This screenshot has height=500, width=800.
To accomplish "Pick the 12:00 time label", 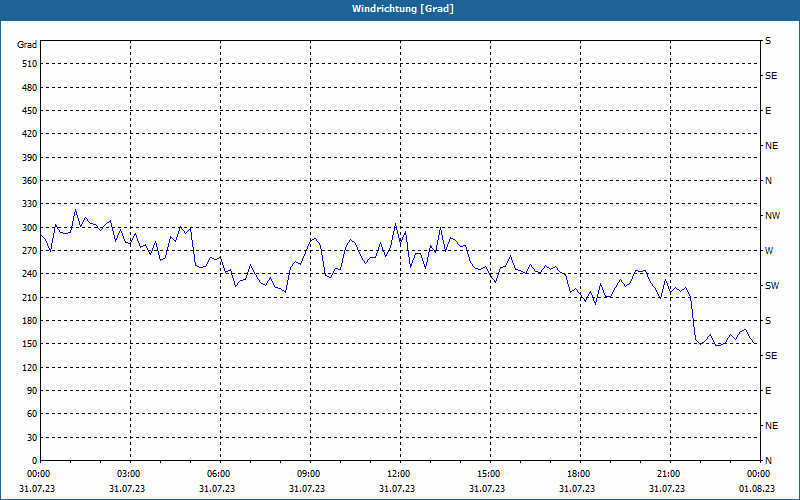I will pyautogui.click(x=398, y=474).
